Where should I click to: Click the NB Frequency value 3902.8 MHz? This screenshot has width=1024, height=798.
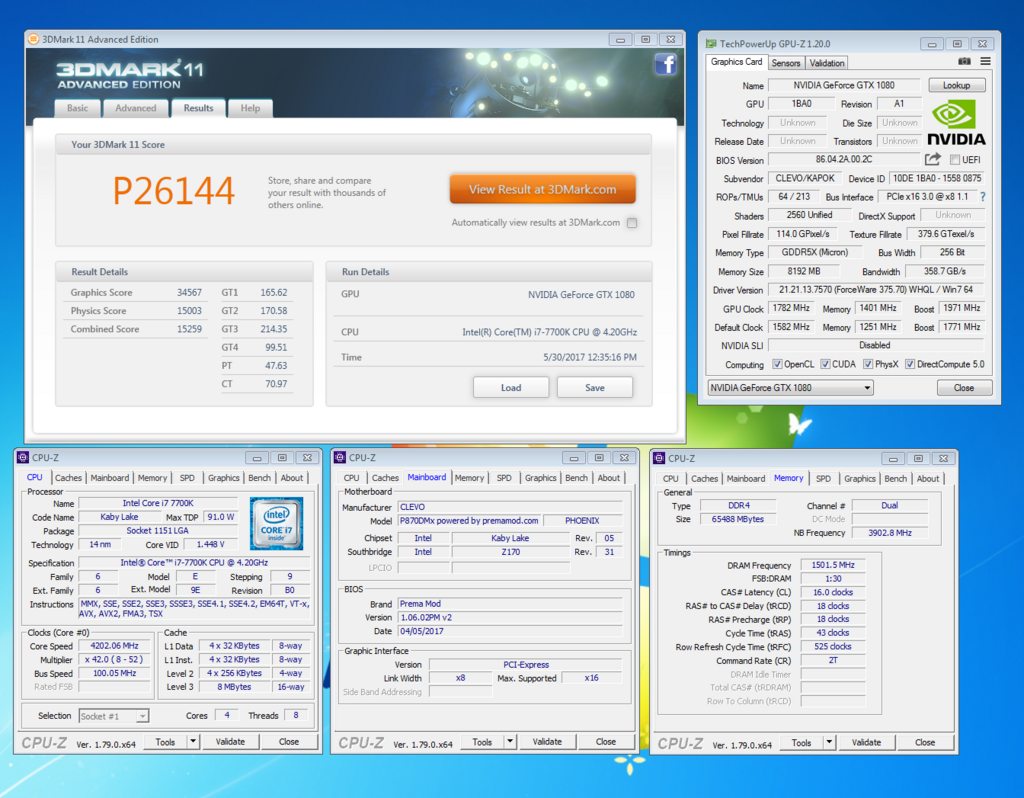pyautogui.click(x=890, y=533)
